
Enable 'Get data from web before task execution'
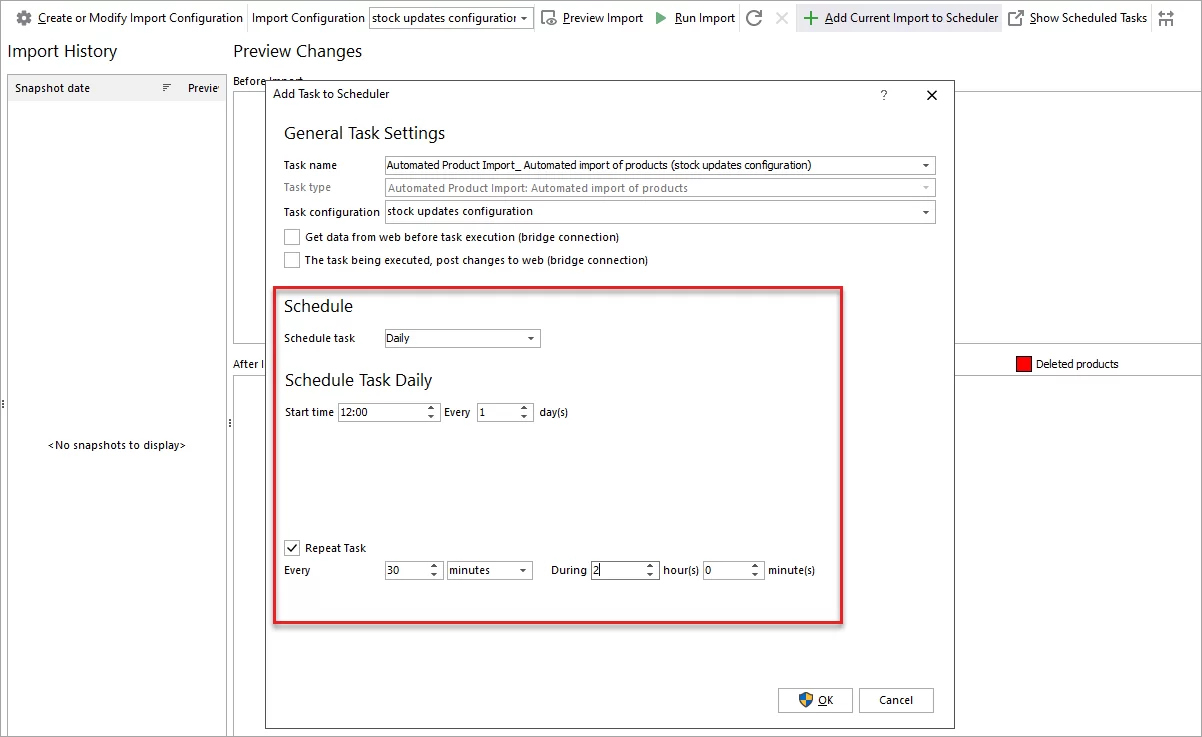pyautogui.click(x=291, y=237)
